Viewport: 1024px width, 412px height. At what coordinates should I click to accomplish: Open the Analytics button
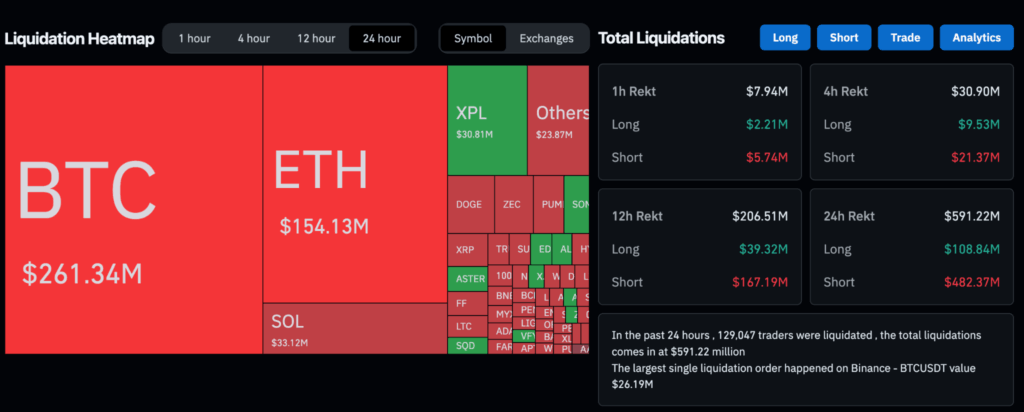coord(976,38)
